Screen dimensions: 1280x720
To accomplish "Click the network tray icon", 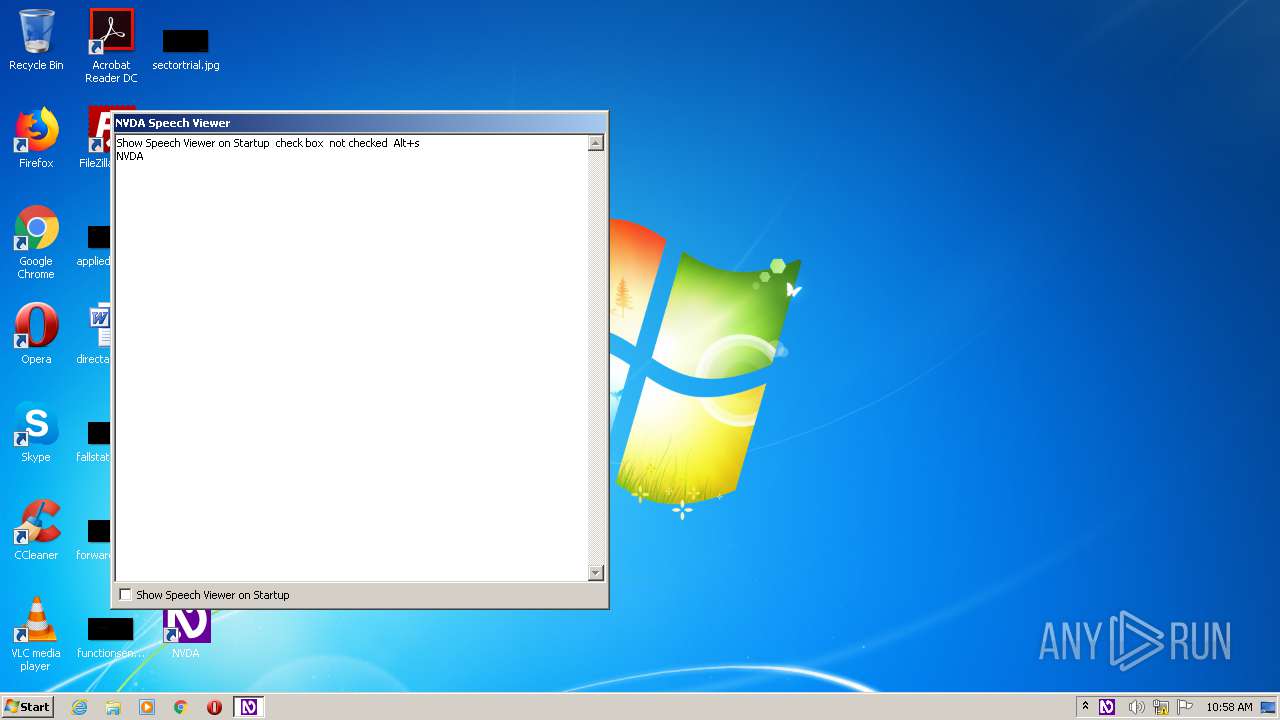I will [1161, 707].
